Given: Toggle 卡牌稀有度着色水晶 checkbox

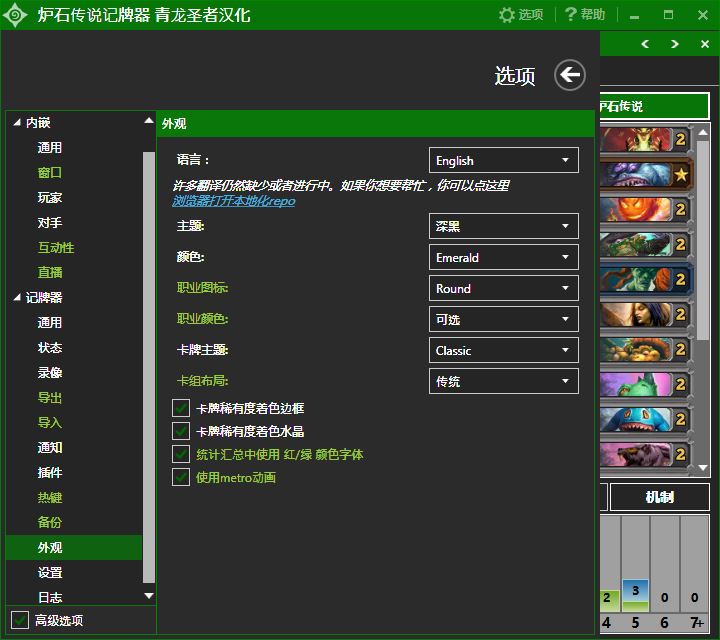Looking at the screenshot, I should tap(181, 431).
